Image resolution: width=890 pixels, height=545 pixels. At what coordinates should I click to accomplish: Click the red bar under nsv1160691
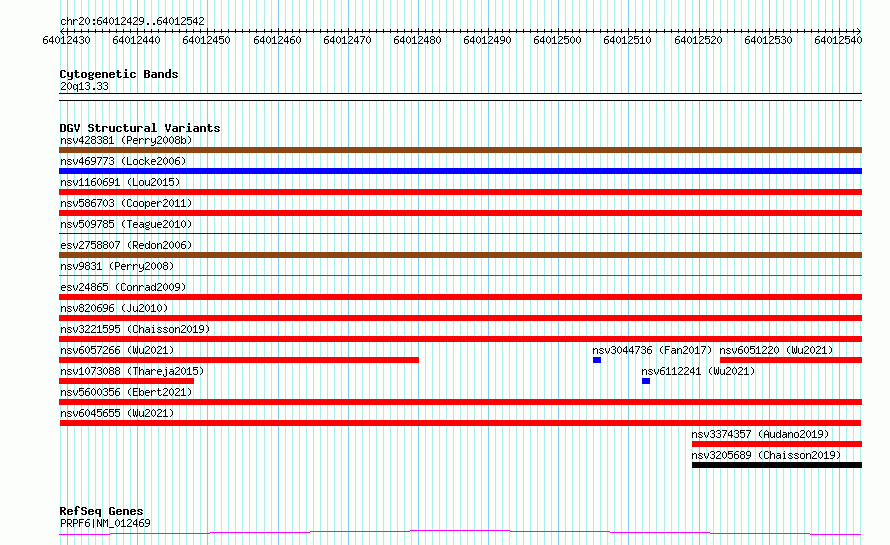(460, 192)
